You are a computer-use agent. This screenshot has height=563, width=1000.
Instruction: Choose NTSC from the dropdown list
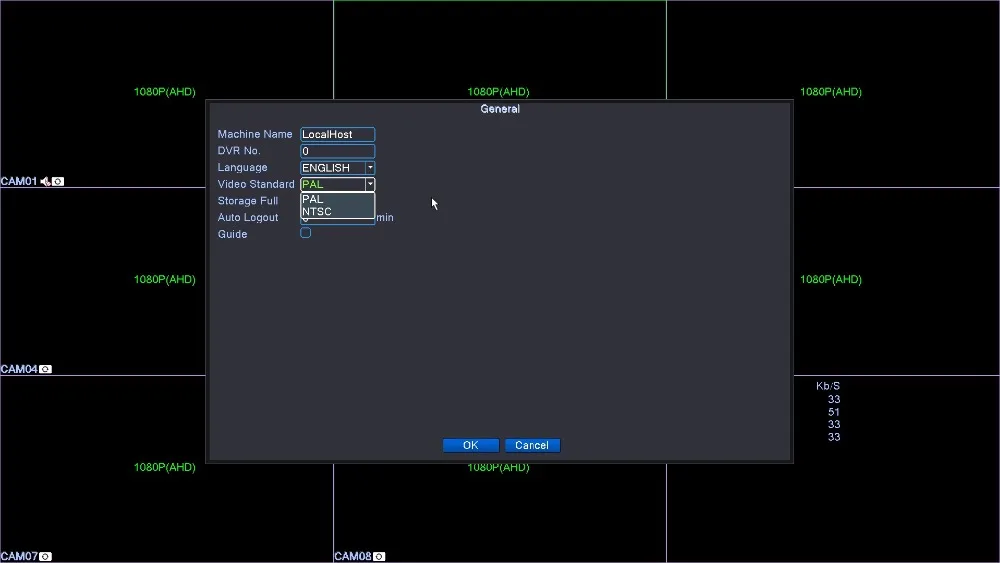(337, 212)
